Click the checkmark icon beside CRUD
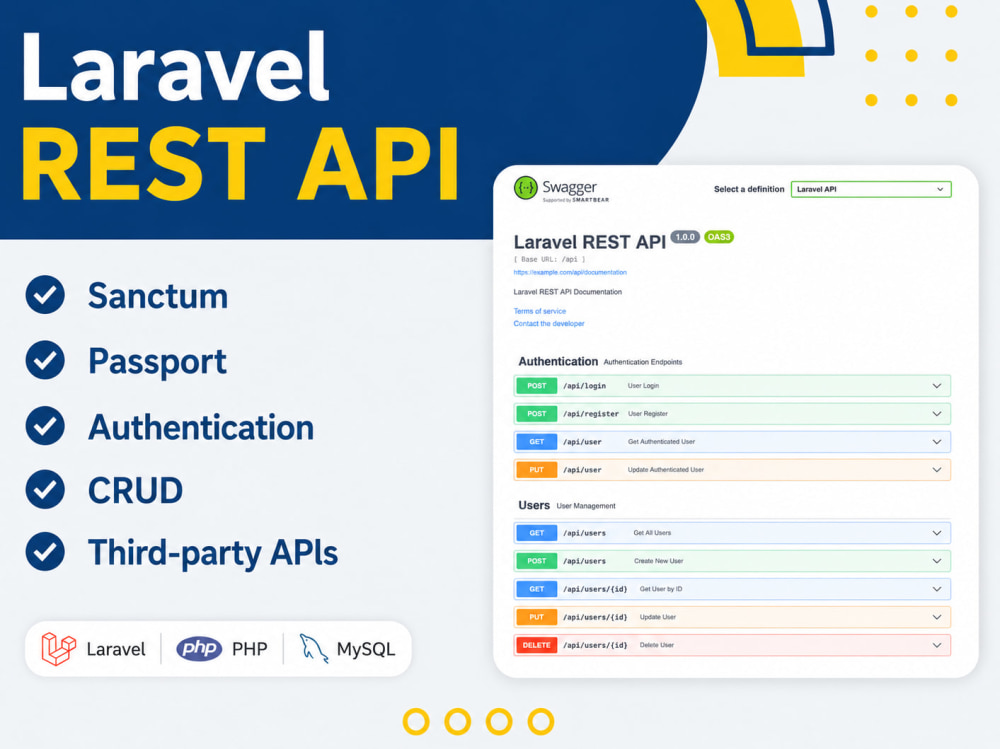Screen dimensions: 1000x749 [x=45, y=489]
